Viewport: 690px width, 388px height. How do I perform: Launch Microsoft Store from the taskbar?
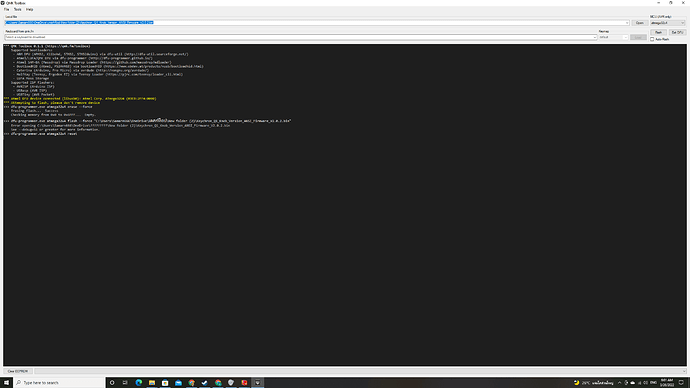point(165,383)
